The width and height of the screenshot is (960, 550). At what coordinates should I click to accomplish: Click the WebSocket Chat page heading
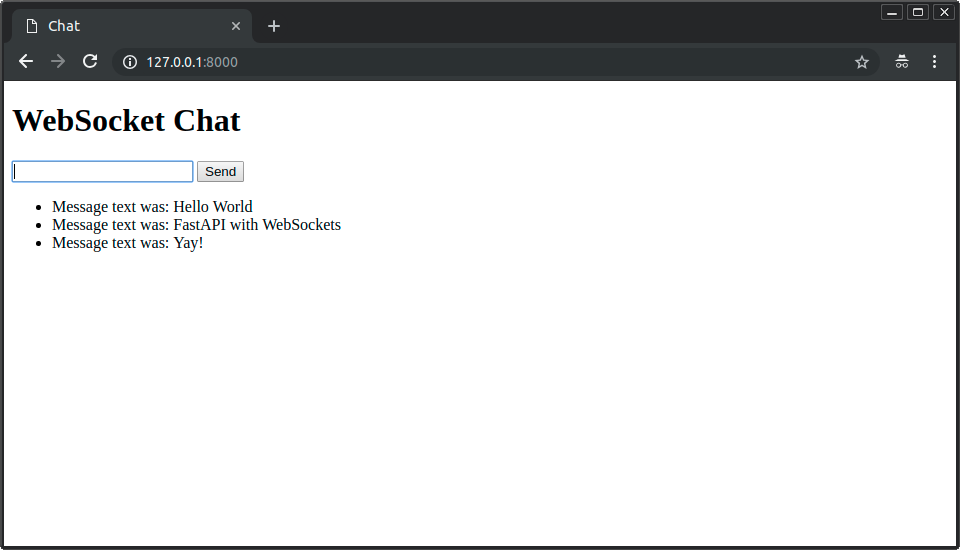[x=126, y=121]
